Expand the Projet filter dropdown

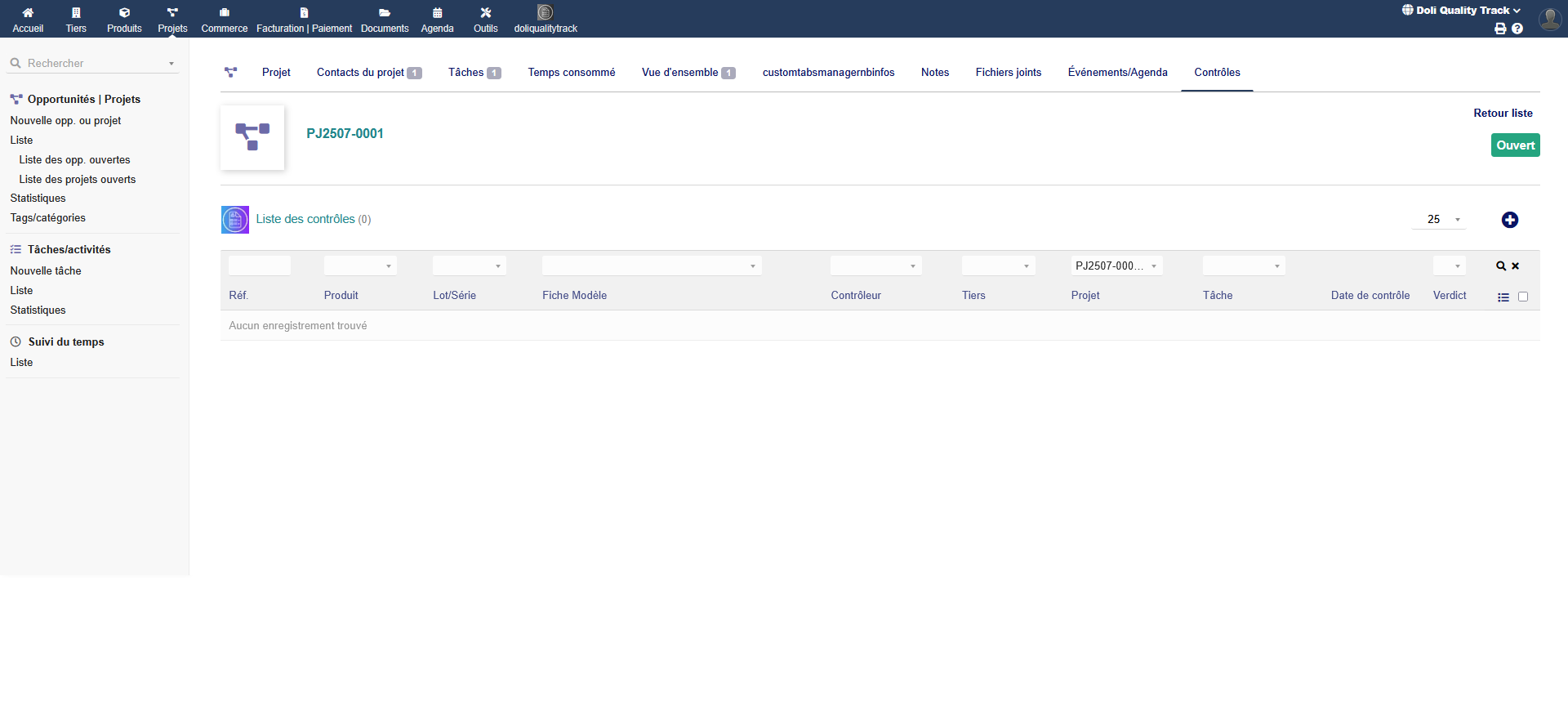(1116, 266)
